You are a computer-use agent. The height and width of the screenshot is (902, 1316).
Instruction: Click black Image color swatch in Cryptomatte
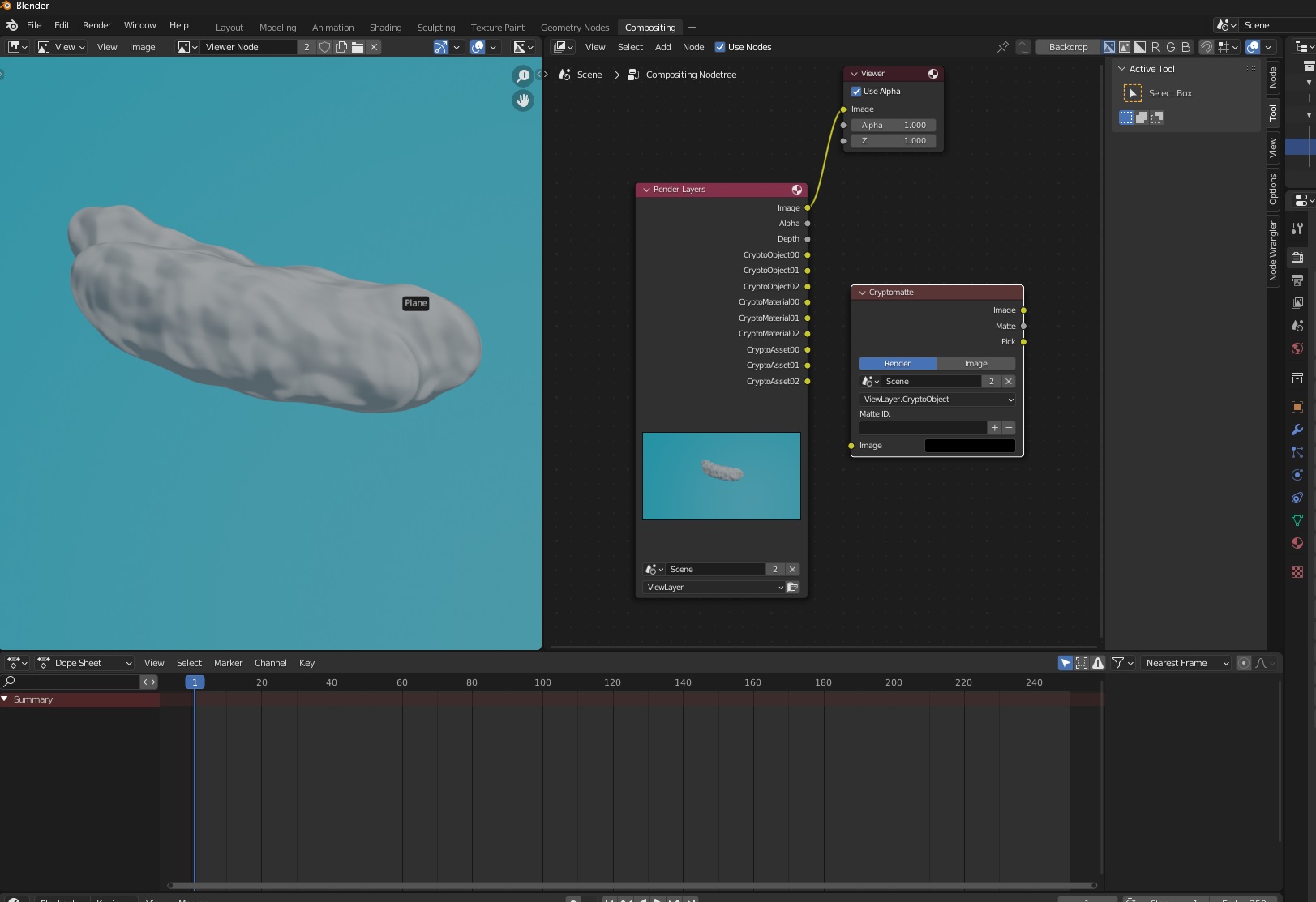coord(970,446)
